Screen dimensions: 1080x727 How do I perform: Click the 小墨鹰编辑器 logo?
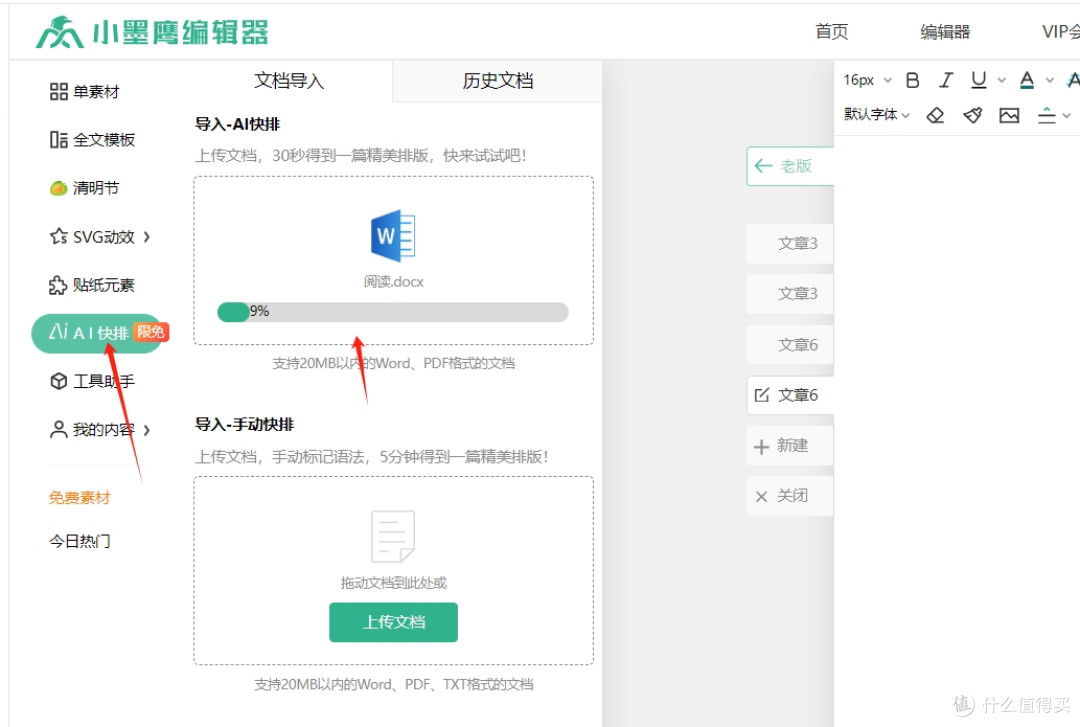152,32
